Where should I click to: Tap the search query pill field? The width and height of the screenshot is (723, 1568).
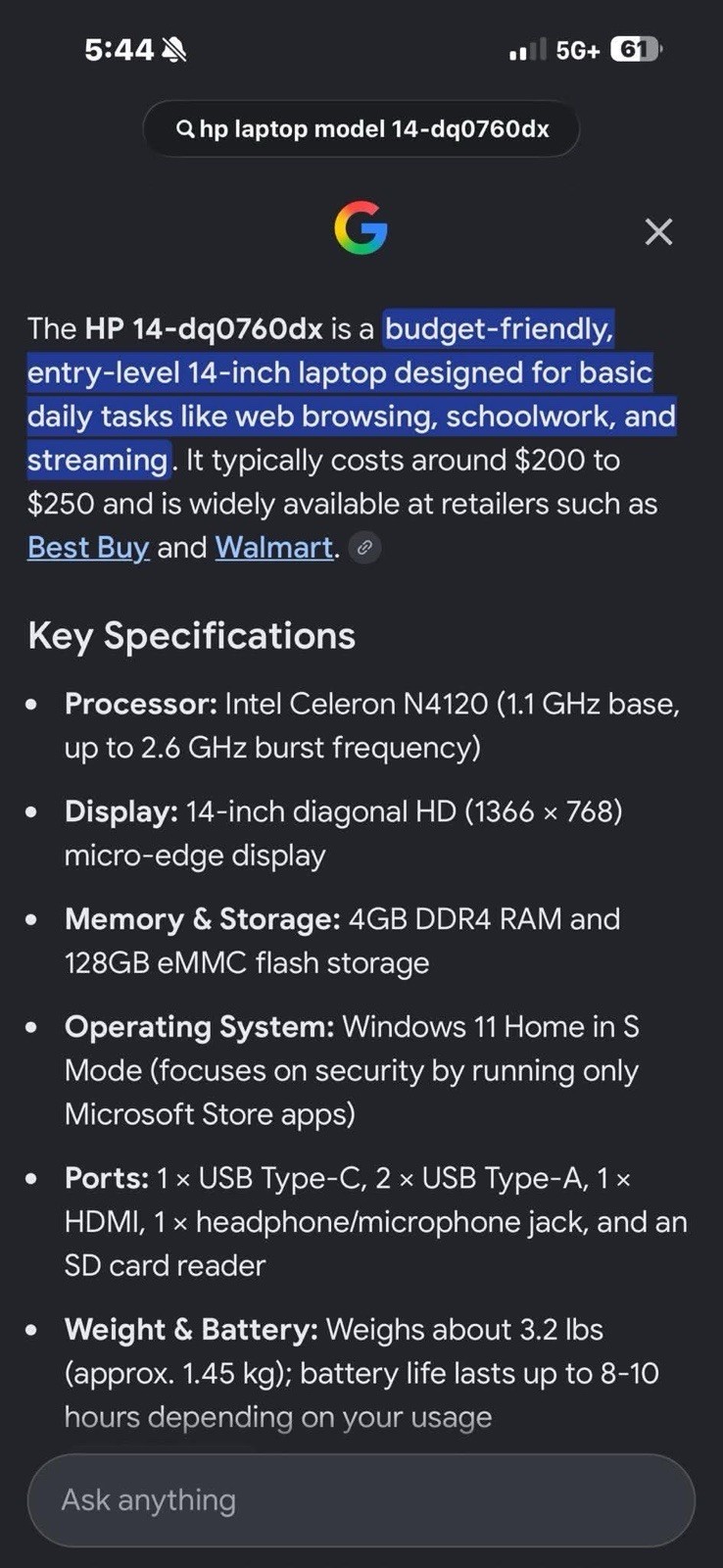click(361, 129)
